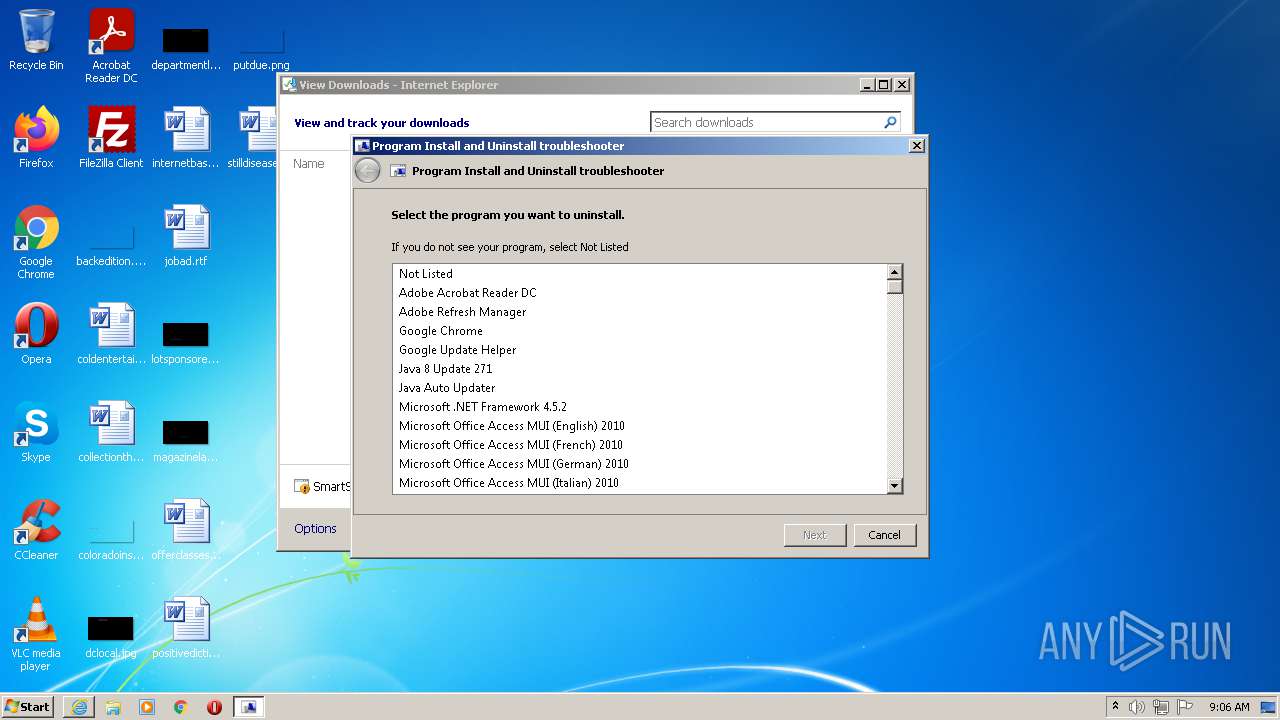1280x720 pixels.
Task: Click the Next button in troubleshooter
Action: point(815,535)
